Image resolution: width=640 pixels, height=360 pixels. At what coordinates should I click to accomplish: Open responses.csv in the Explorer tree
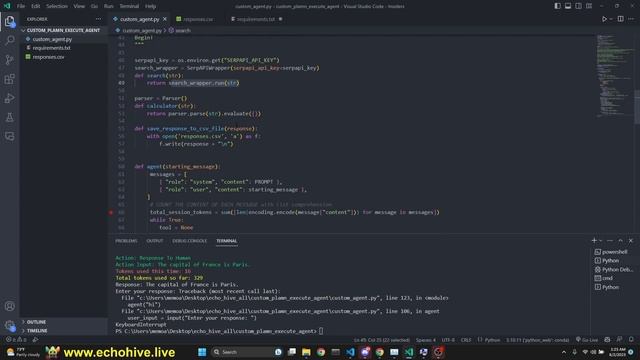(48, 57)
